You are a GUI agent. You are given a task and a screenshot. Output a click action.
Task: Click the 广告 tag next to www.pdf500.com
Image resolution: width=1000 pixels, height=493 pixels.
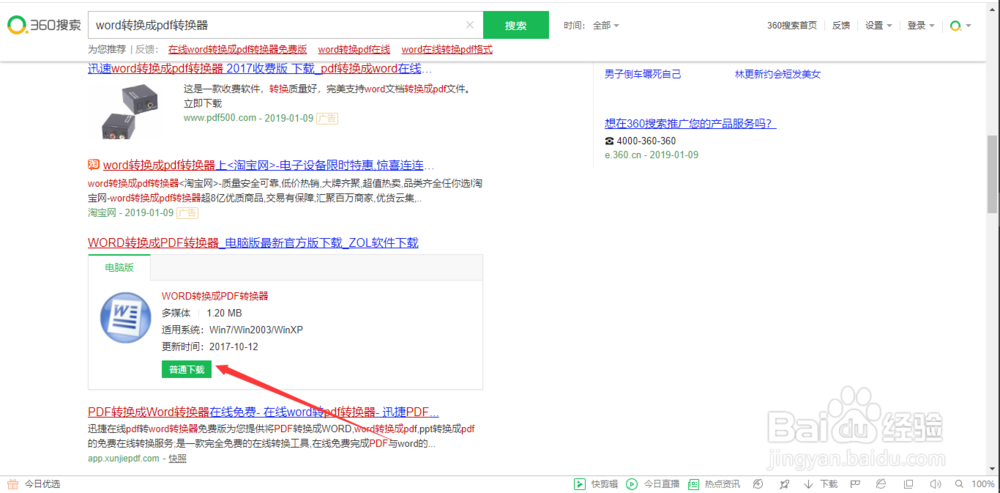tap(327, 118)
